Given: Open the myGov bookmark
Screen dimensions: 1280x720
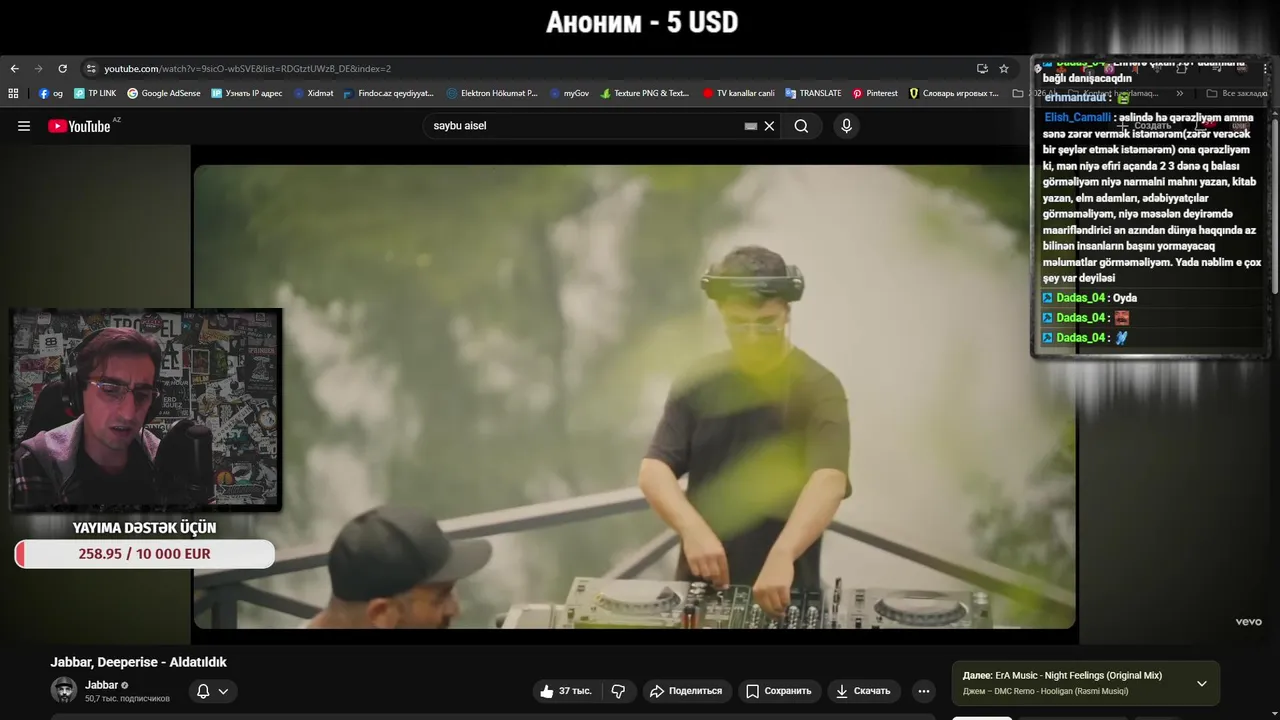Looking at the screenshot, I should (569, 93).
